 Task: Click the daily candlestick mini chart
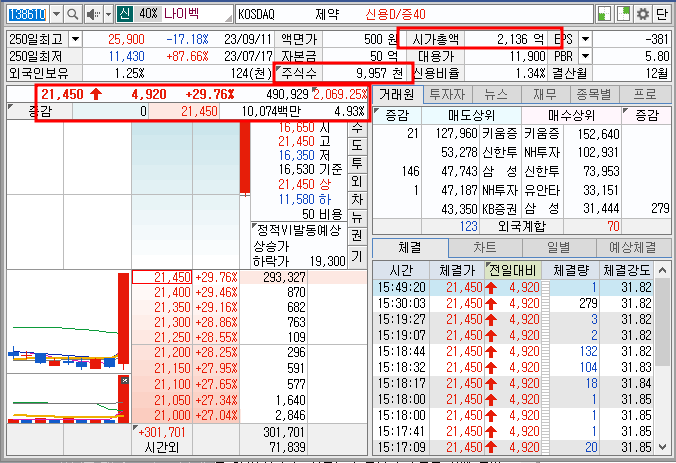68,321
